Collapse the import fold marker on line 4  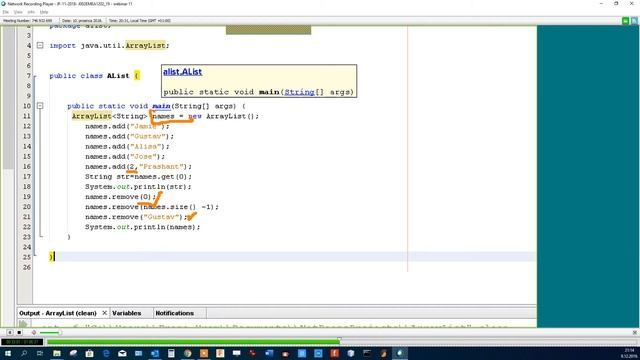[x=40, y=45]
